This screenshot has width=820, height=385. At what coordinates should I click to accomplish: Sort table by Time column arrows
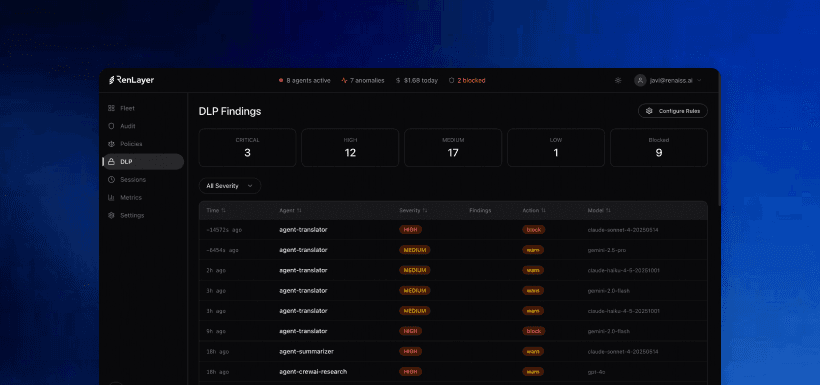(223, 210)
